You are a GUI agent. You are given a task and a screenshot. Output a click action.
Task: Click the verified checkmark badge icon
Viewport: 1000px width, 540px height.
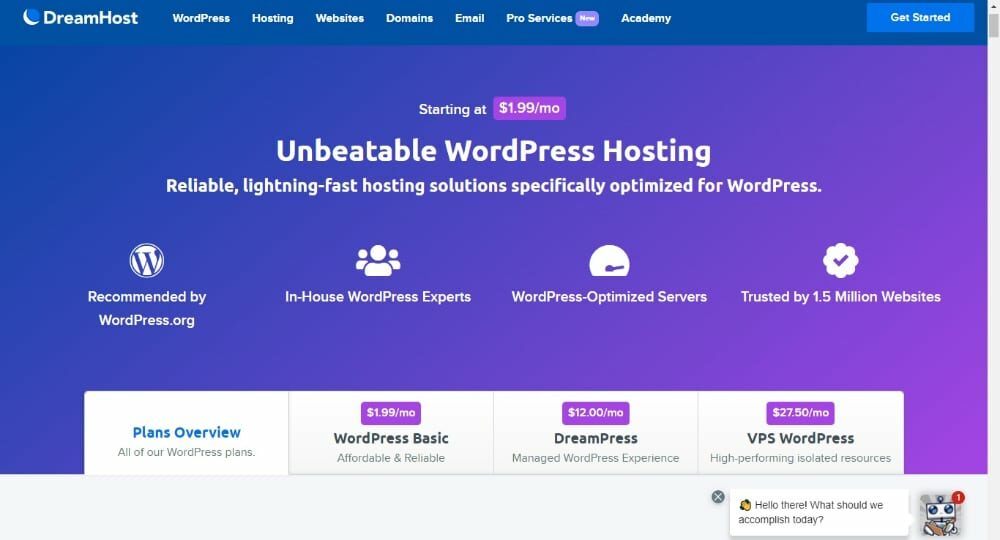tap(840, 261)
